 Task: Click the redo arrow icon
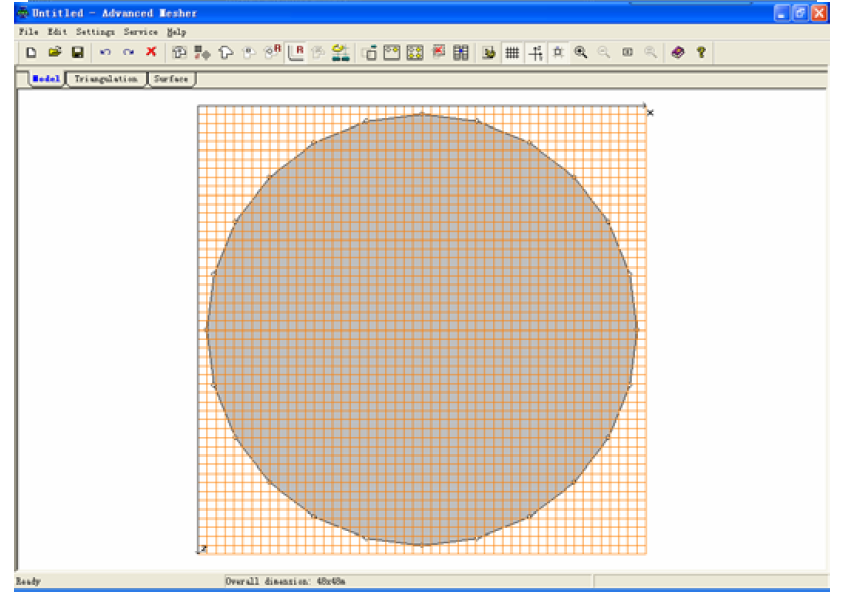pos(128,52)
